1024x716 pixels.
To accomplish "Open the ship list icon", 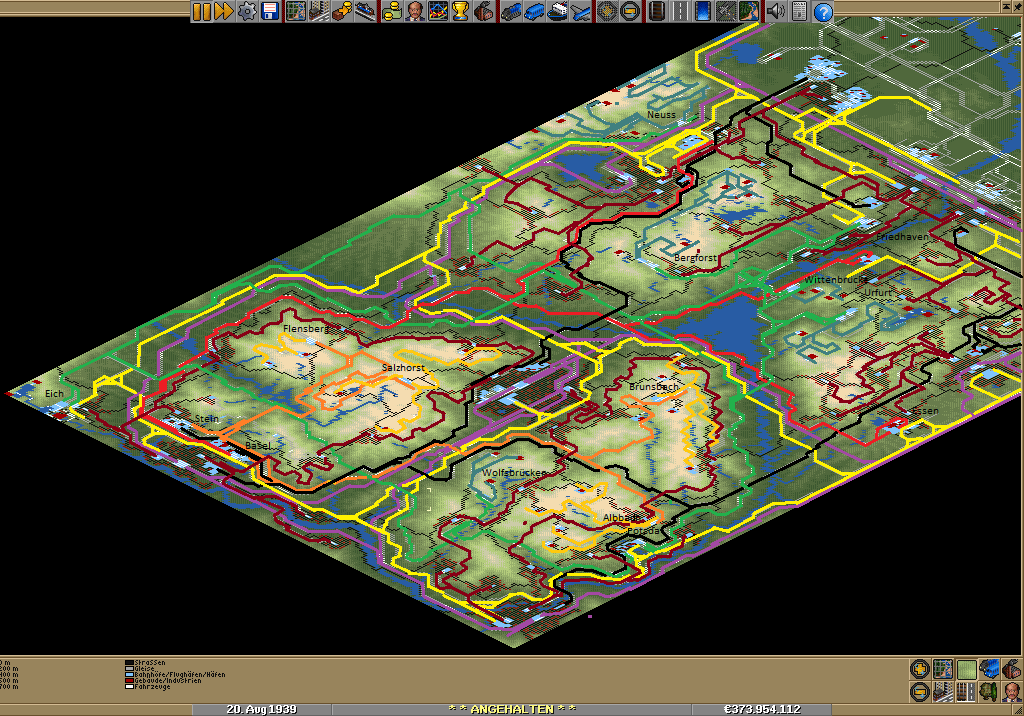I will pos(558,11).
